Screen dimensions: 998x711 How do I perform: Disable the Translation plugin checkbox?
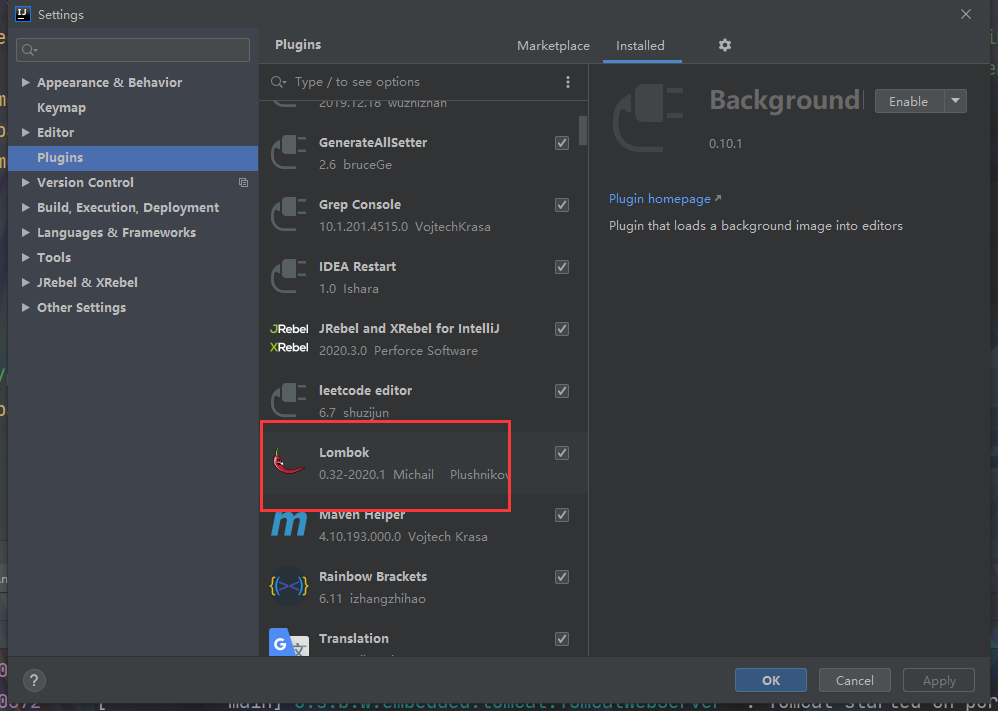(562, 638)
